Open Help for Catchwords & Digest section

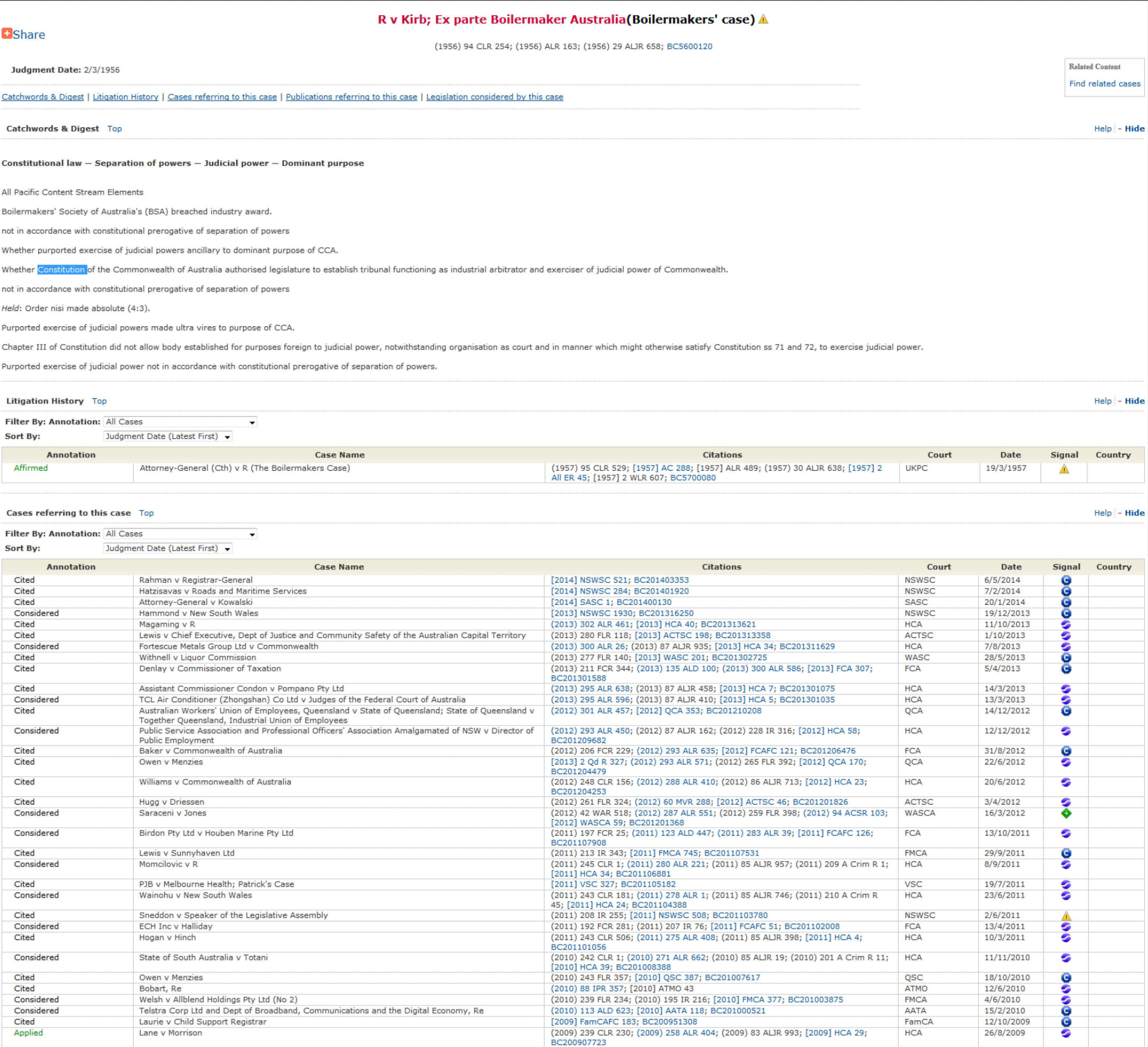tap(1102, 129)
